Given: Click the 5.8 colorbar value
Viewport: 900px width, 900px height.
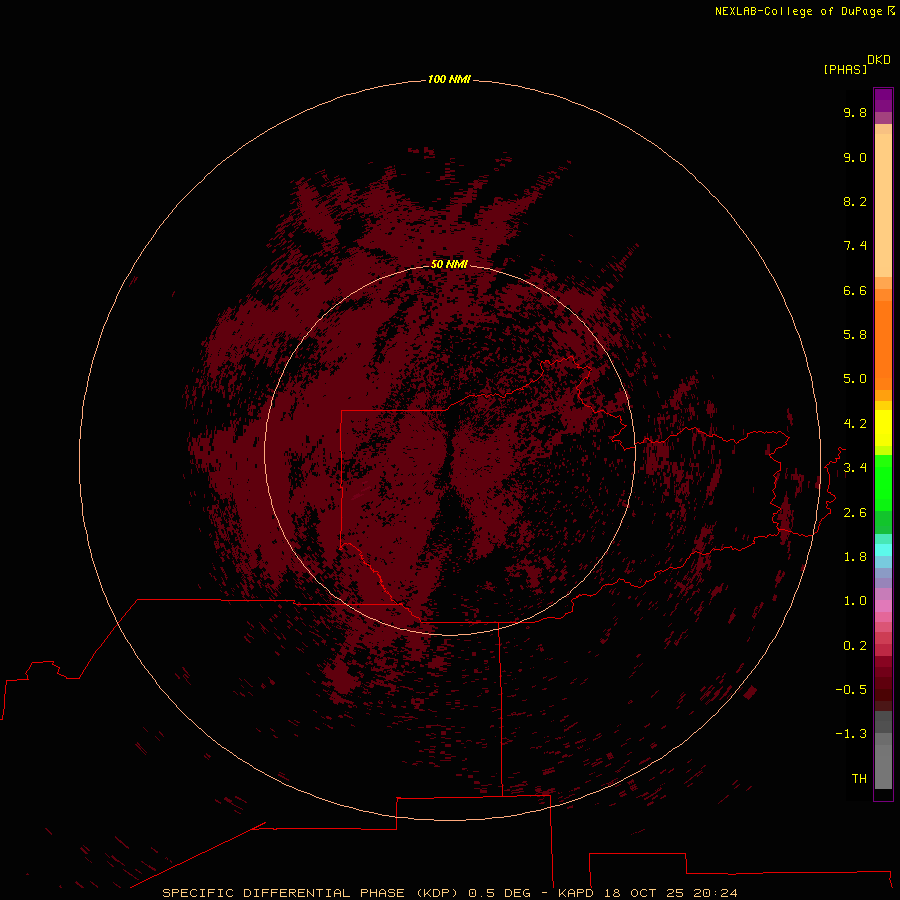Looking at the screenshot, I should 855,335.
